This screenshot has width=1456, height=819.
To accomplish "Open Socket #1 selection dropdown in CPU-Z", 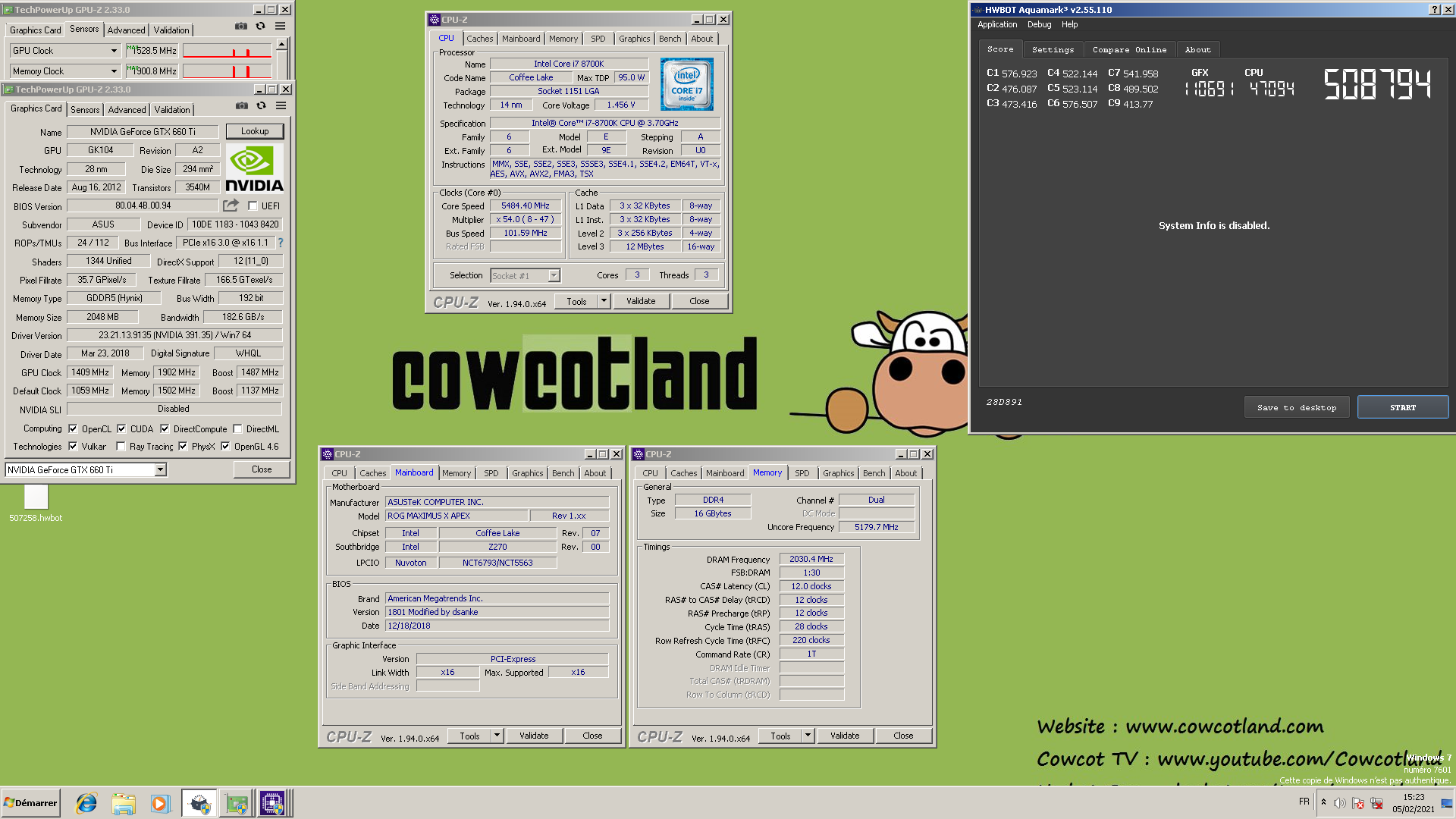I will [554, 276].
